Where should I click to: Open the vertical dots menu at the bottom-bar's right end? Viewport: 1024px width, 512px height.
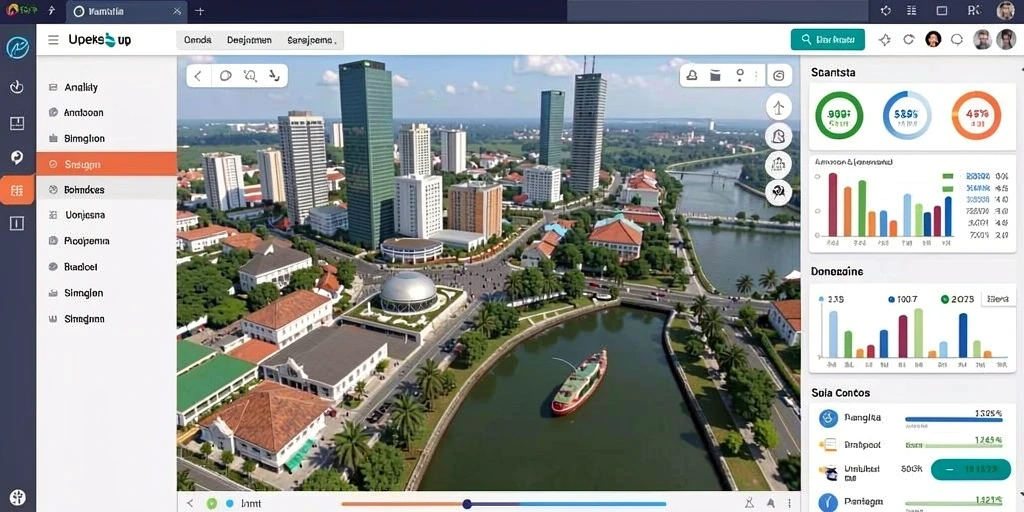click(788, 503)
